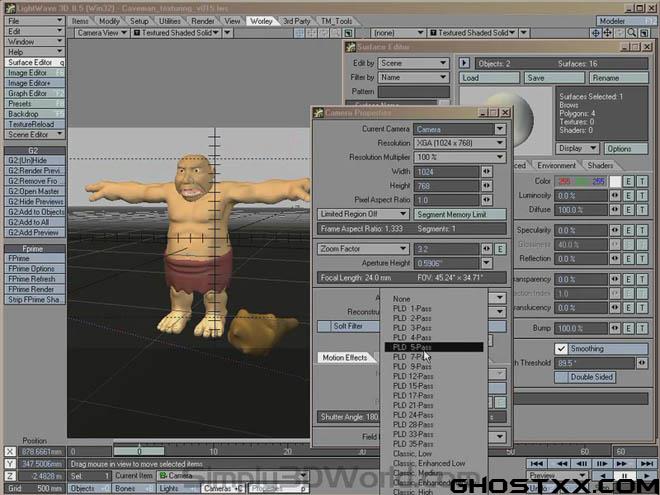
Task: Choose None in antialiasing list
Action: pyautogui.click(x=434, y=299)
